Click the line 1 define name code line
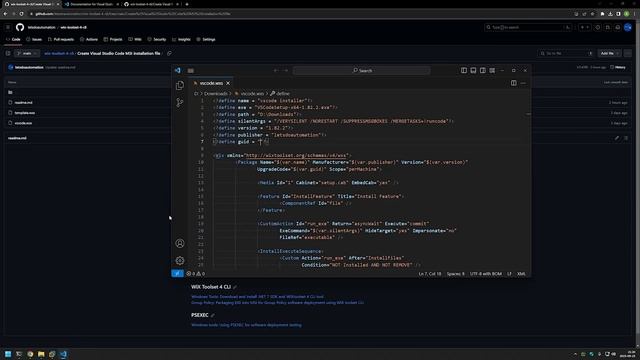This screenshot has height=360, width=640. pyautogui.click(x=262, y=100)
